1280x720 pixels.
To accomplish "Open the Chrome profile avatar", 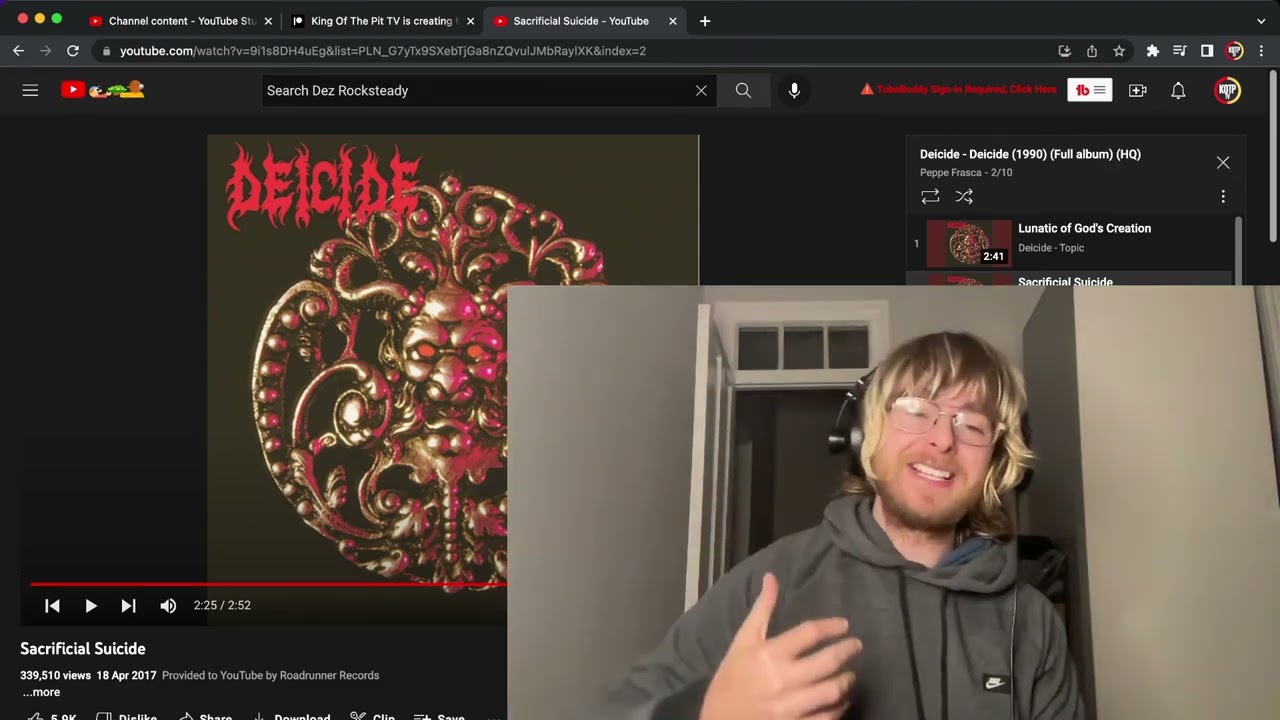I will click(1234, 51).
